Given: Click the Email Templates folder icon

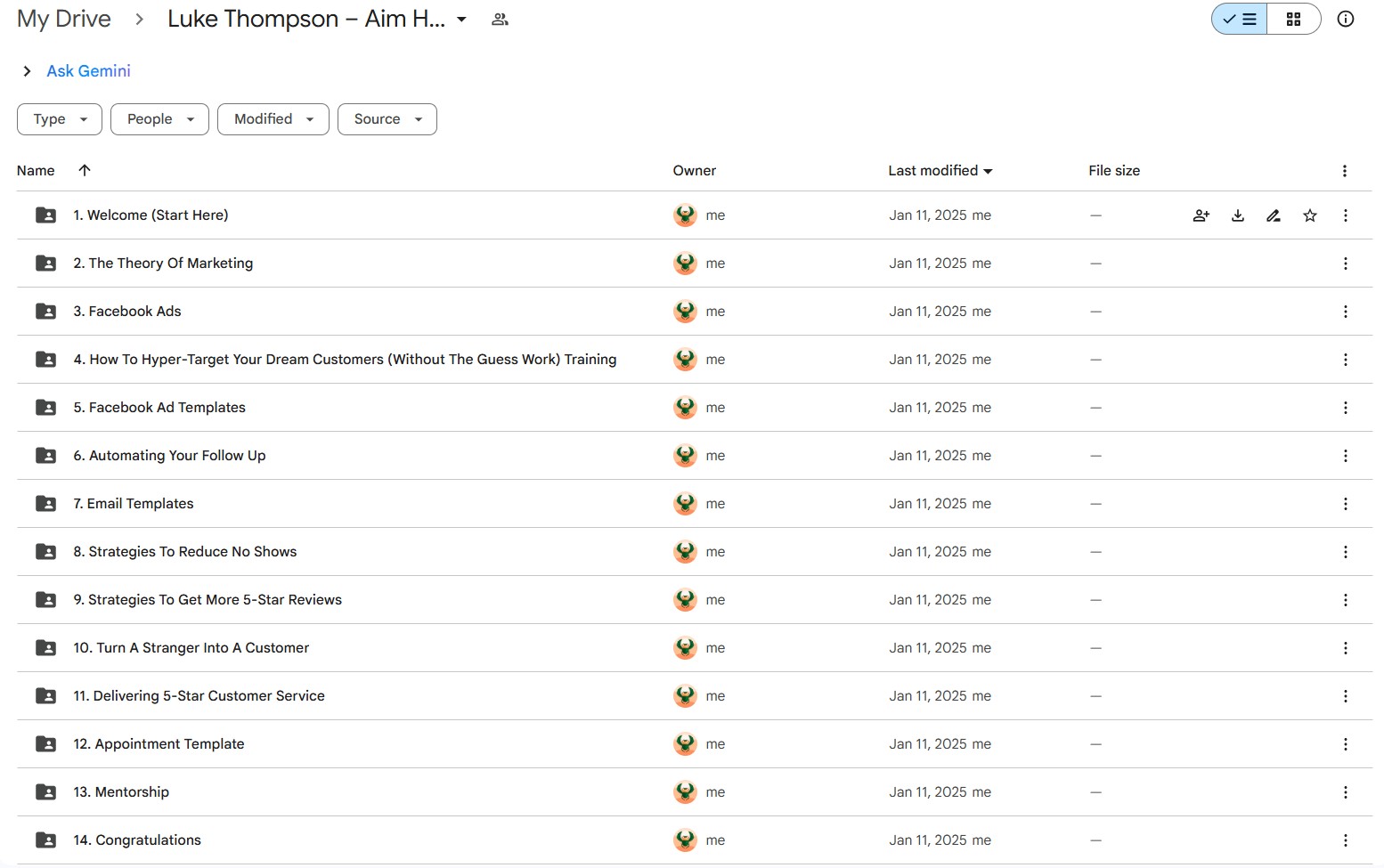Looking at the screenshot, I should coord(45,504).
